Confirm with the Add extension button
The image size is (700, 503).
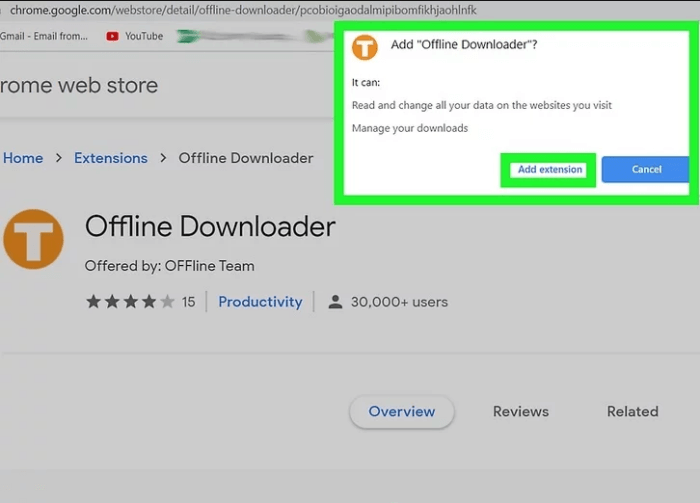(549, 170)
